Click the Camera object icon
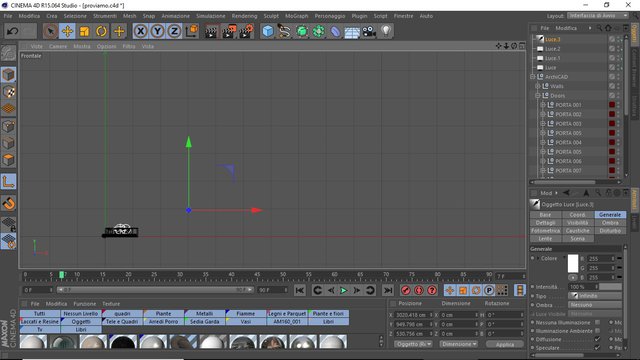640x360 pixels. coord(369,31)
